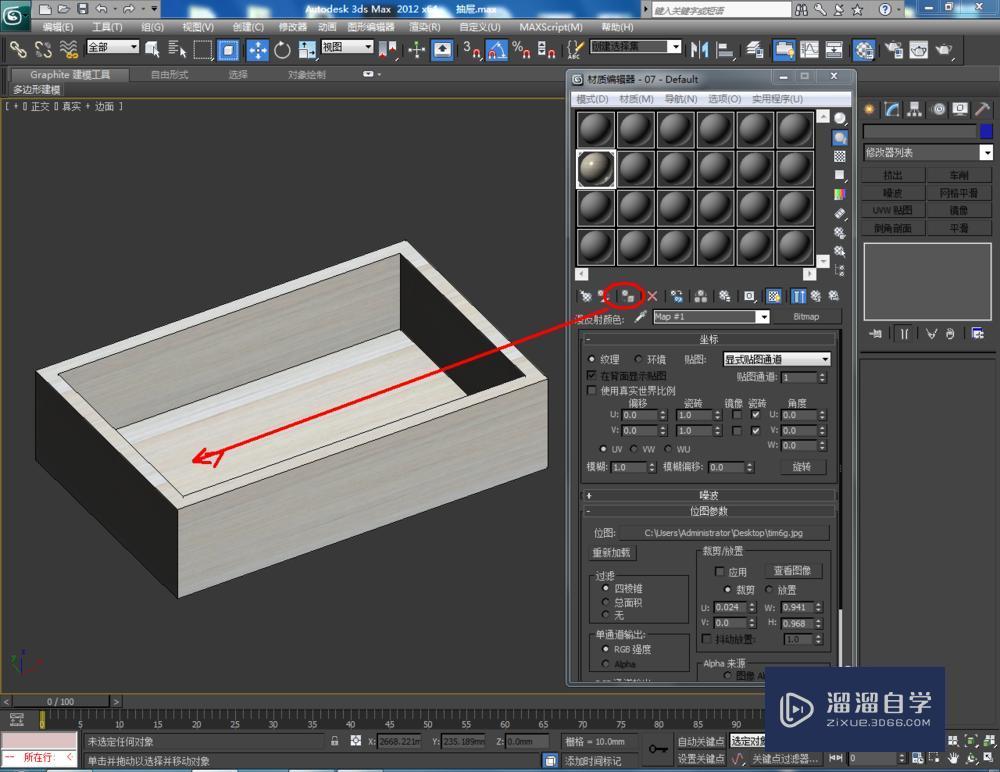Screen dimensions: 1000x772
Task: Switch to the Graphite建模工具 tab
Action: pos(68,73)
